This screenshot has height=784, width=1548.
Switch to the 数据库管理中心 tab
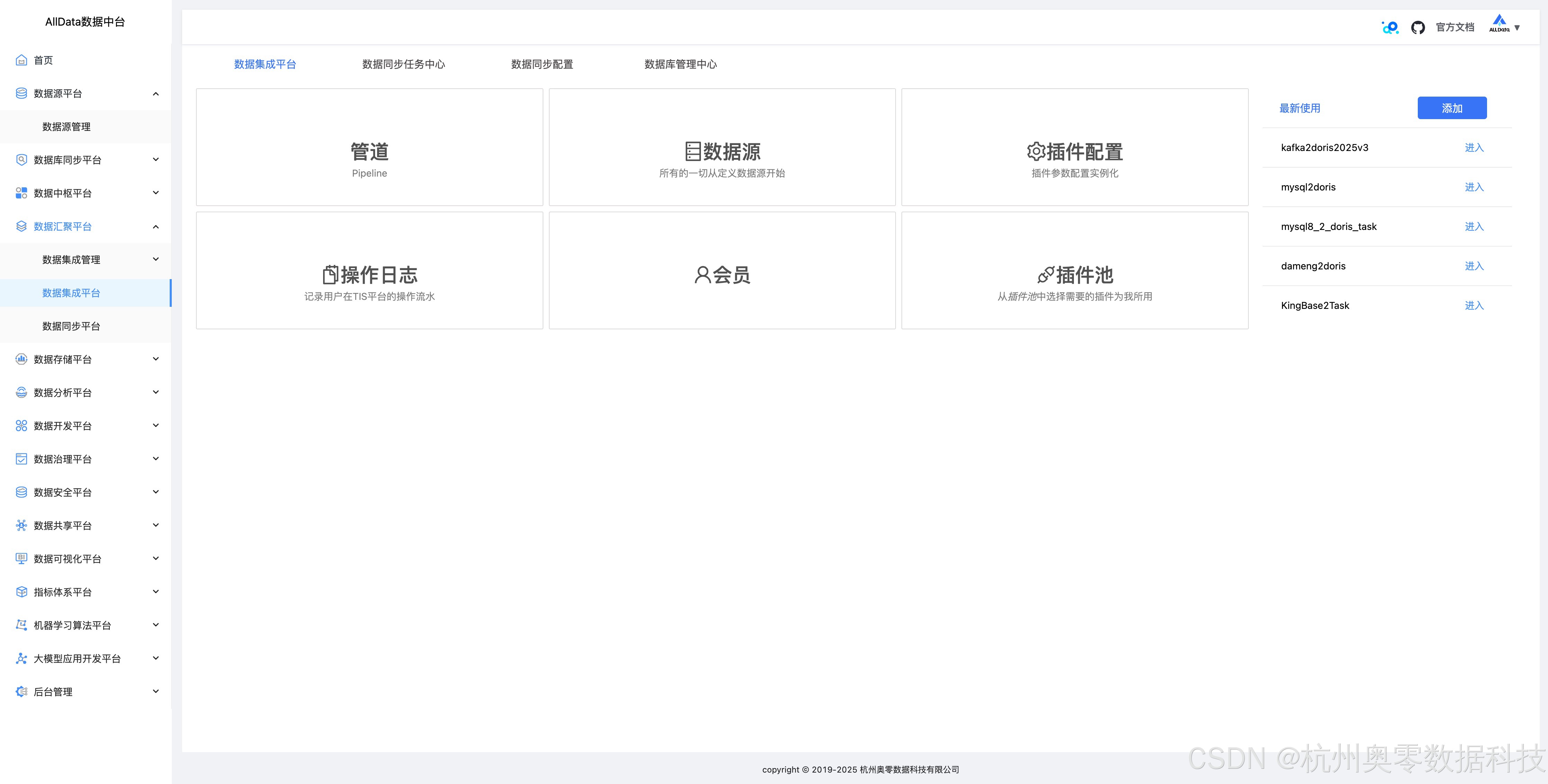(680, 64)
